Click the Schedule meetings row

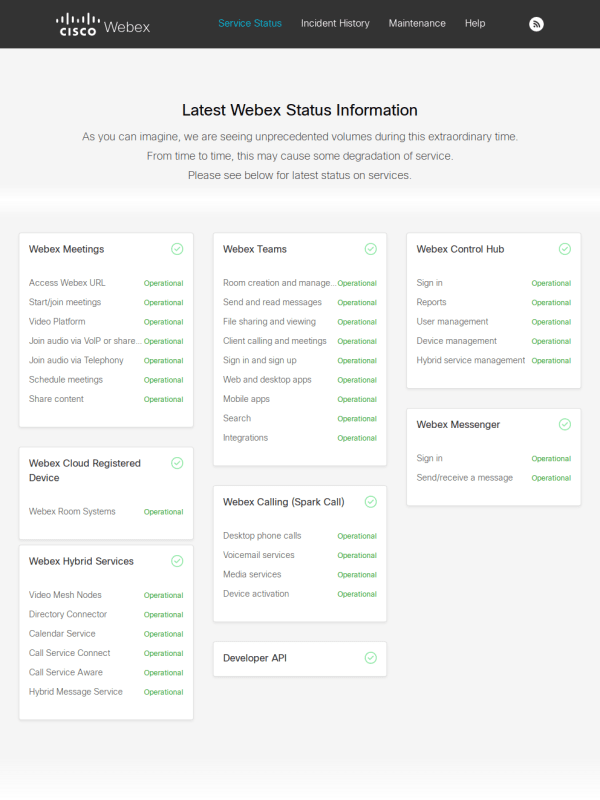(x=106, y=380)
